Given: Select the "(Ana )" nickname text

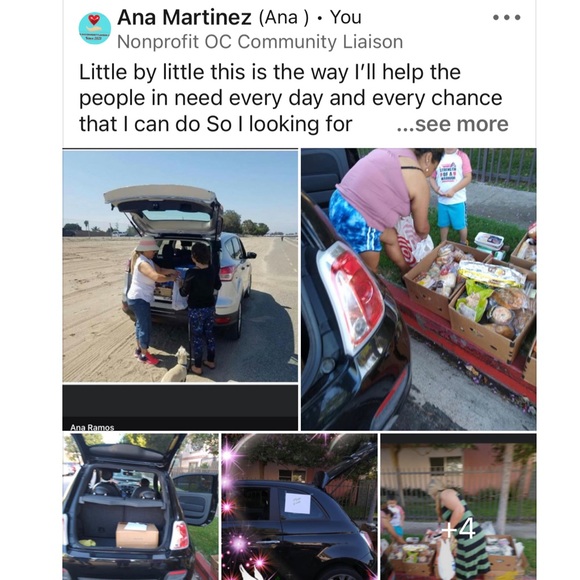Looking at the screenshot, I should pyautogui.click(x=284, y=17).
